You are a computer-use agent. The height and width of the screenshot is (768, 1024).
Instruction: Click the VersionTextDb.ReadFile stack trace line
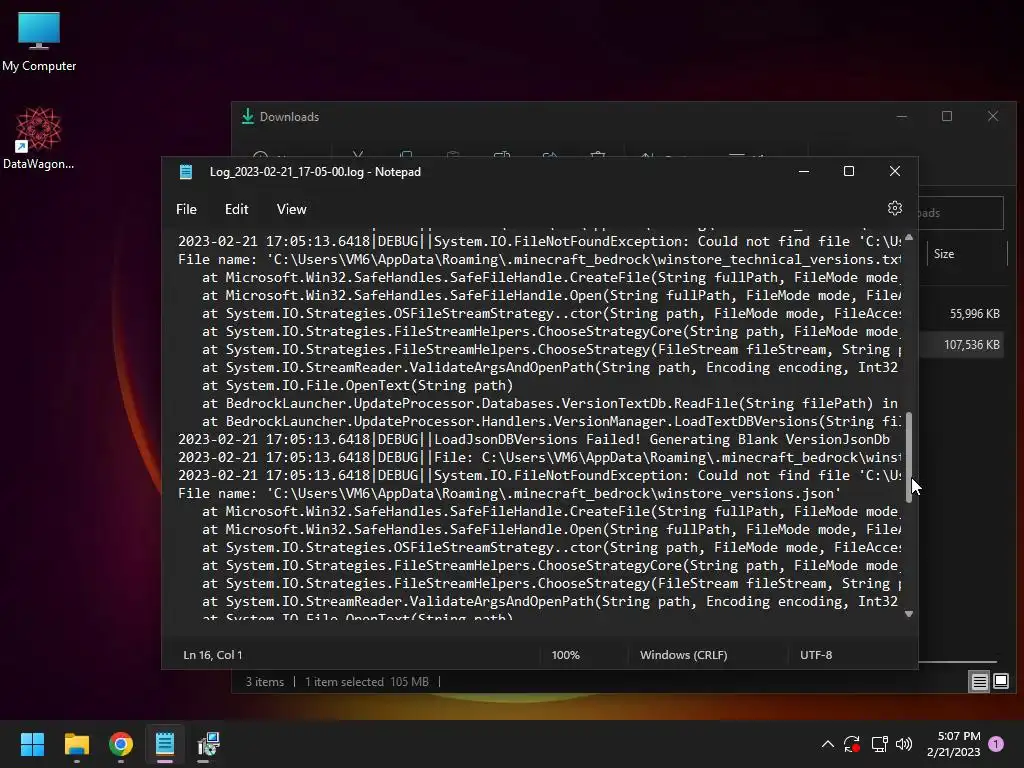[550, 404]
